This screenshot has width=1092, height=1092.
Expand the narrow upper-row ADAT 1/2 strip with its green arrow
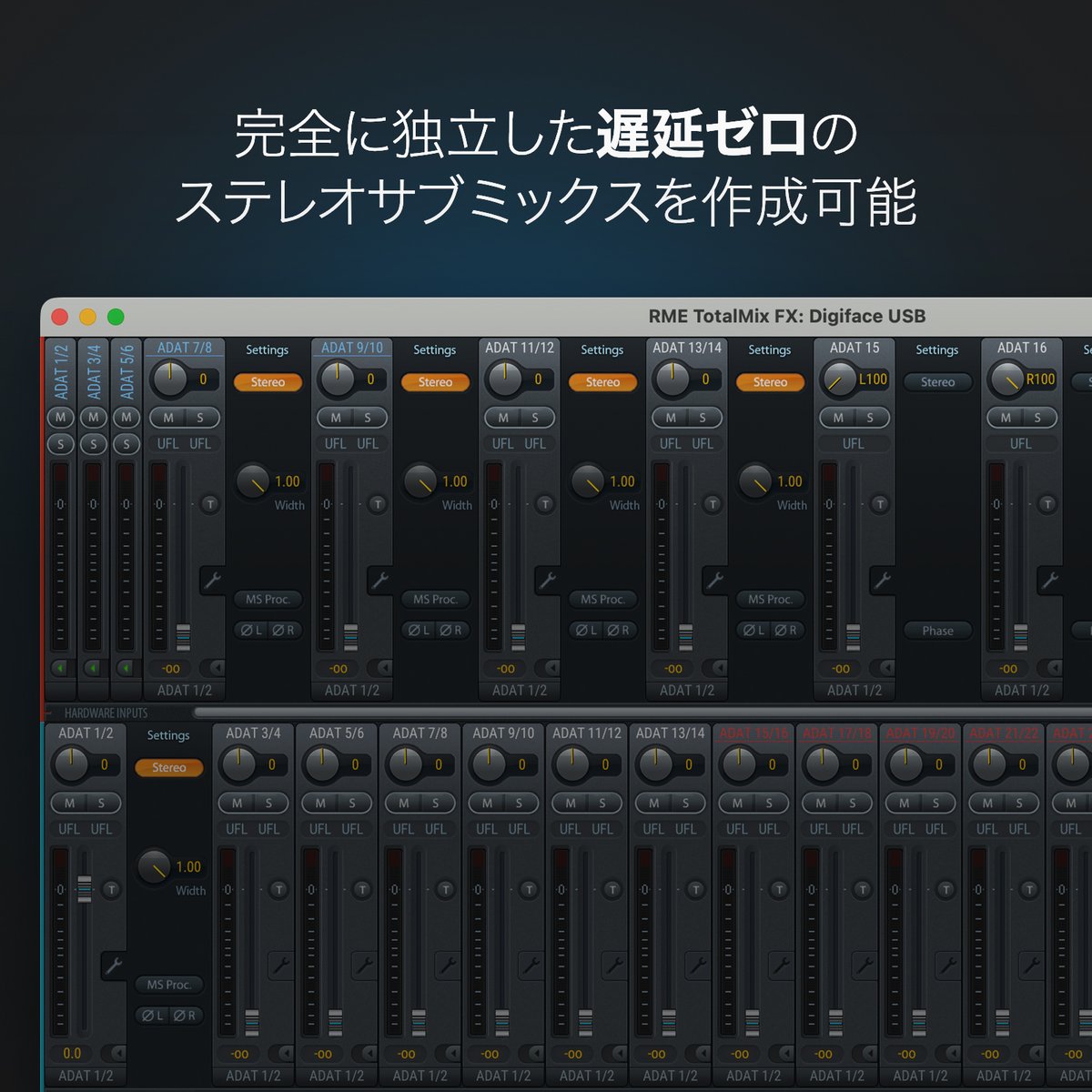click(x=61, y=668)
